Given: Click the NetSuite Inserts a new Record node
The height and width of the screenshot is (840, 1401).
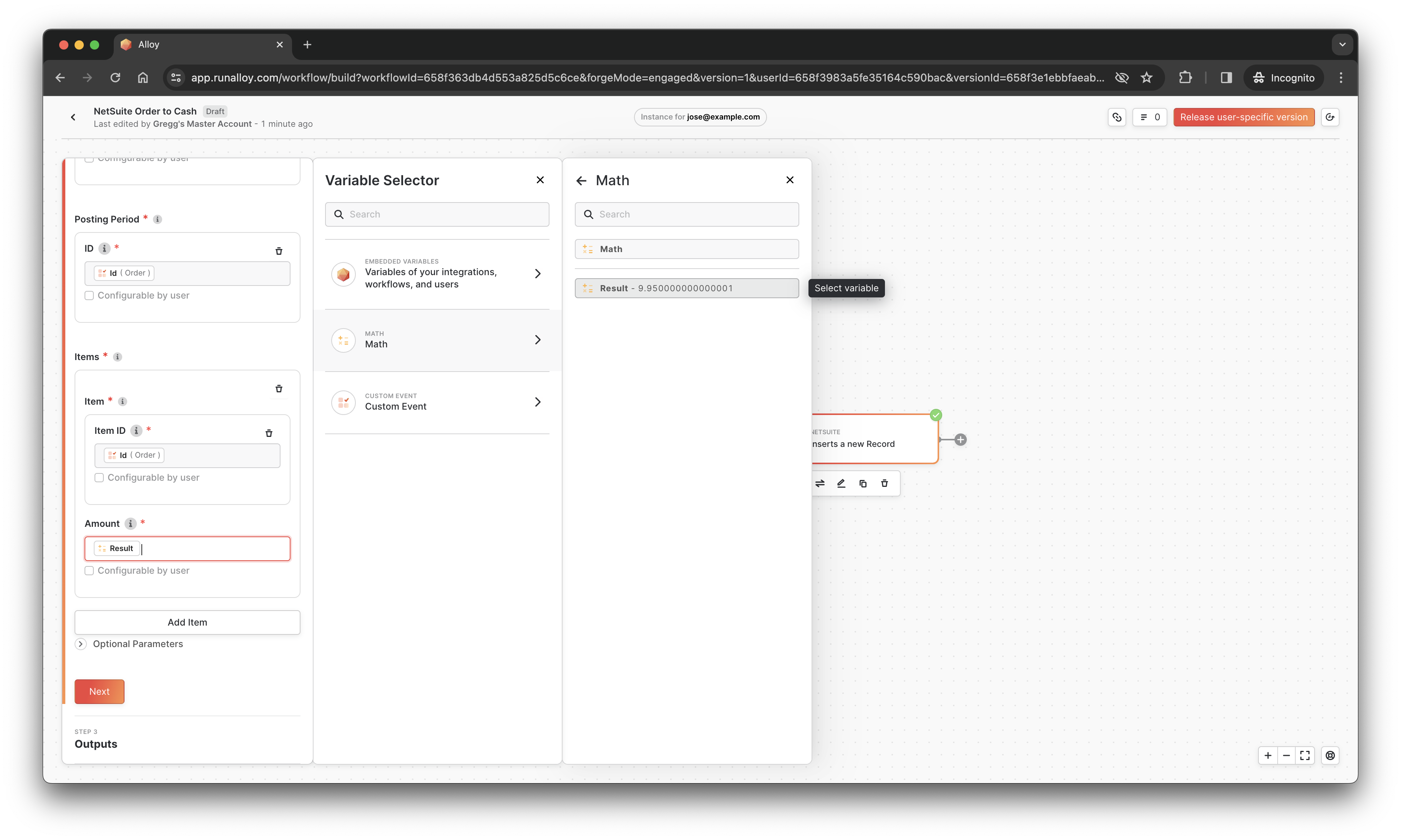Looking at the screenshot, I should pyautogui.click(x=875, y=439).
